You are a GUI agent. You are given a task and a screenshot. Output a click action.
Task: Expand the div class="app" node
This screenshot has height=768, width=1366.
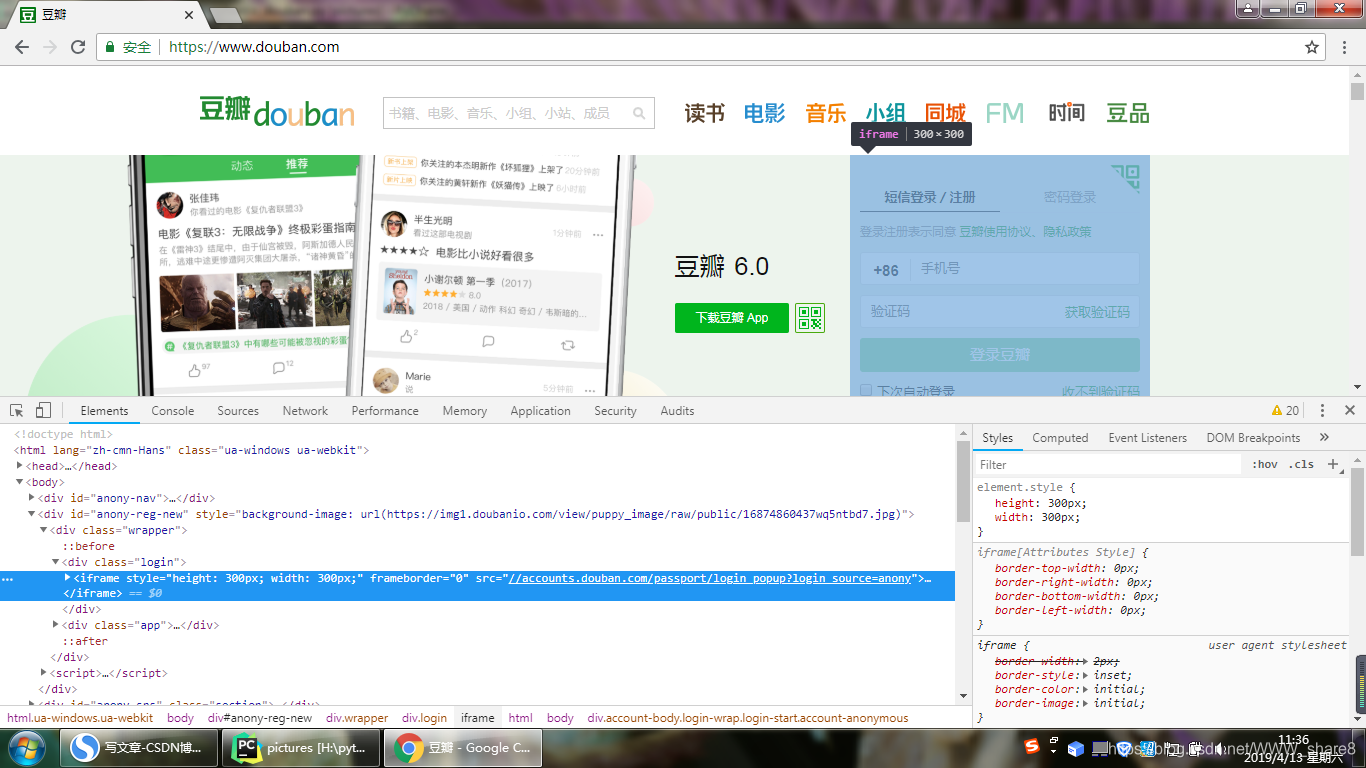(56, 625)
